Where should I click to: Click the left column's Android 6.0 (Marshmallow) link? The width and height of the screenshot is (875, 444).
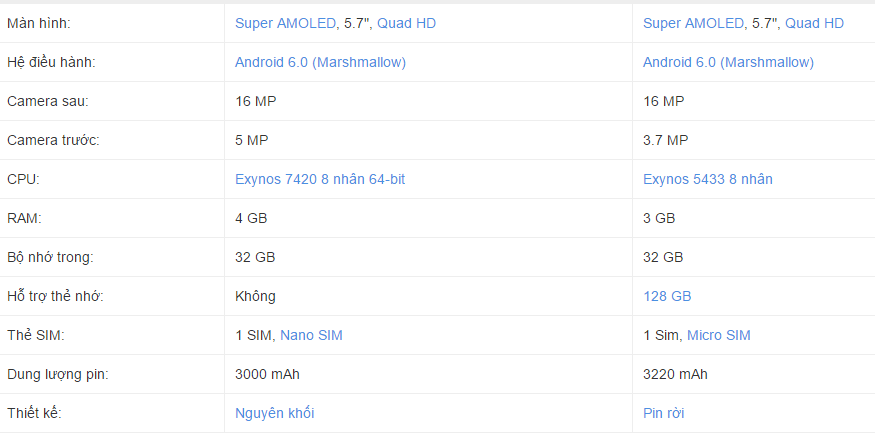[x=320, y=62]
